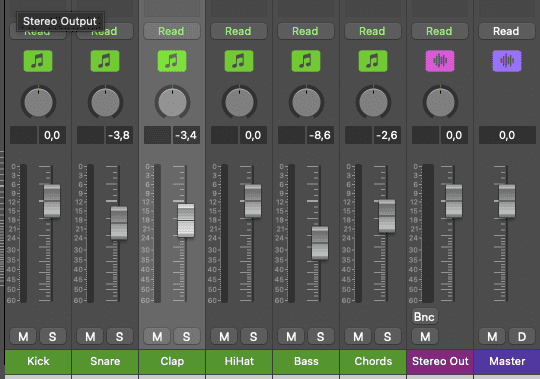Select the Bass channel name label
Viewport: 540px width, 379px height.
tap(306, 361)
